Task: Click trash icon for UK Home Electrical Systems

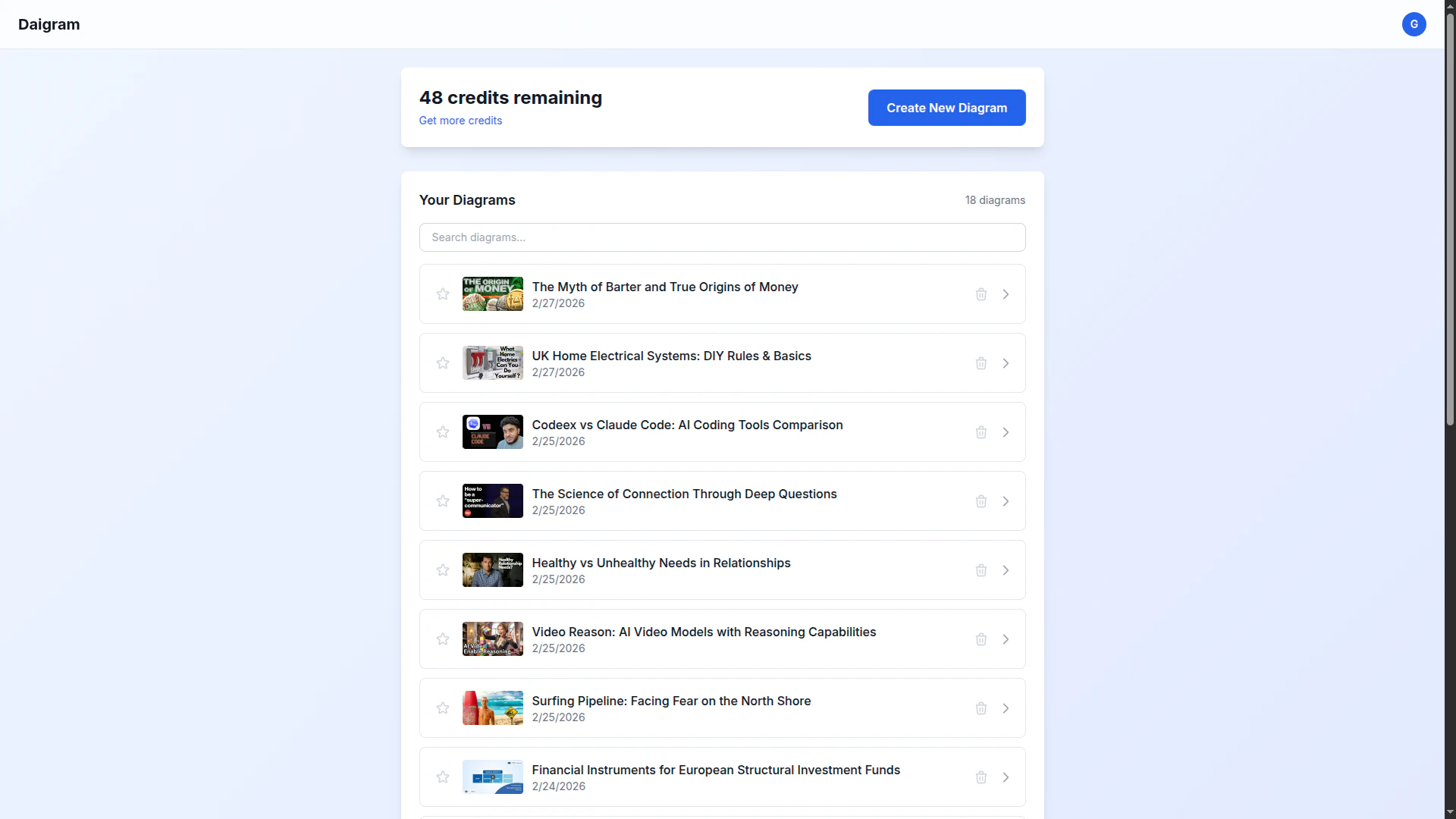Action: [981, 363]
